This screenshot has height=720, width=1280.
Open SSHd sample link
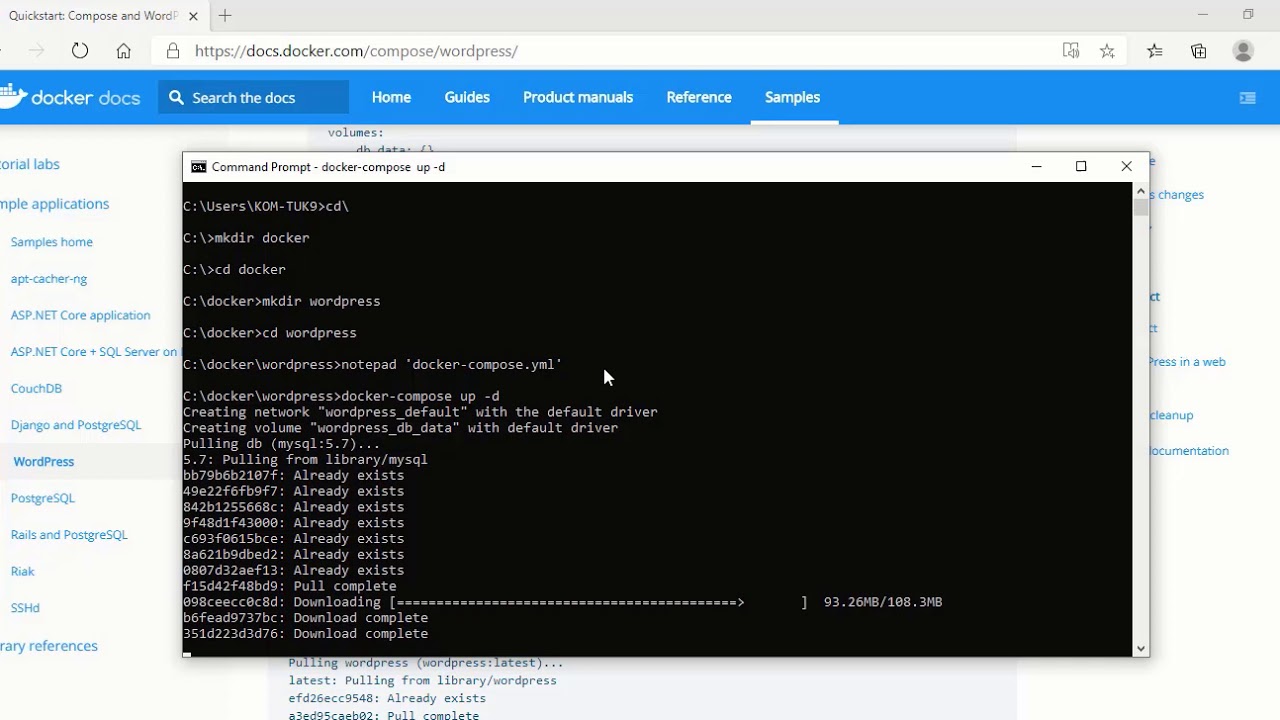click(25, 608)
